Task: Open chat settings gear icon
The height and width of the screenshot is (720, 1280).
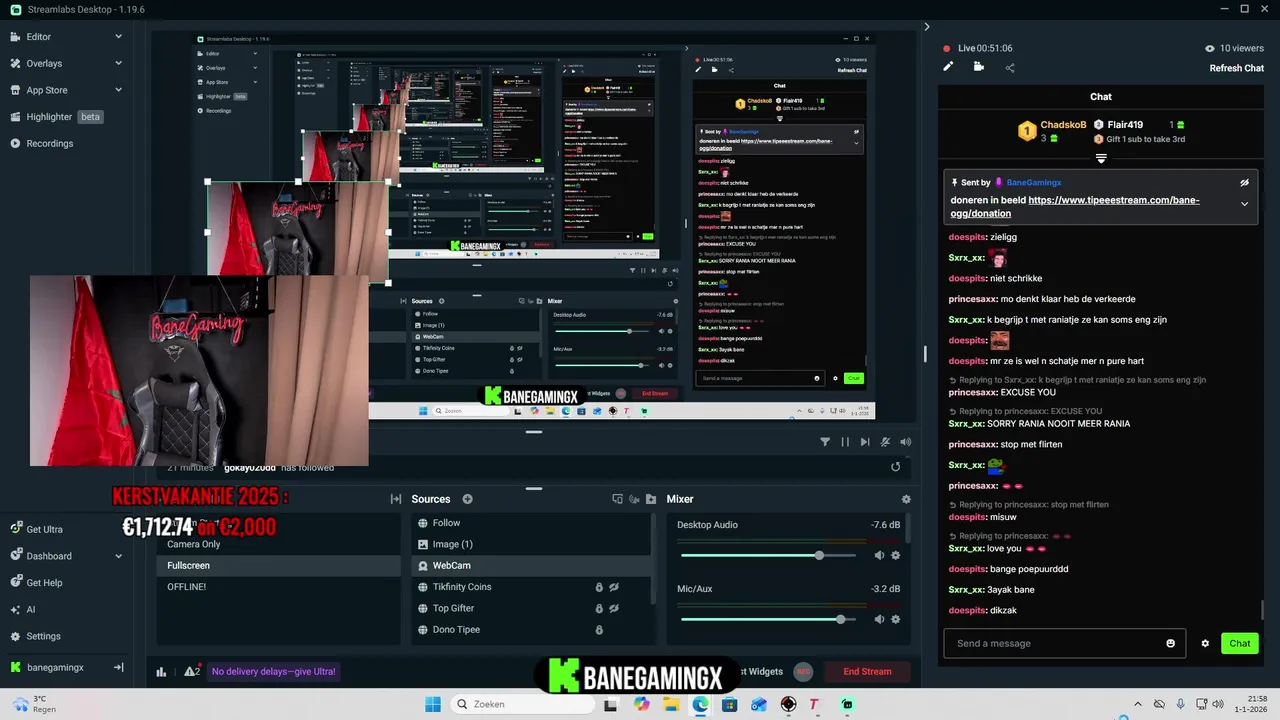Action: tap(1205, 643)
